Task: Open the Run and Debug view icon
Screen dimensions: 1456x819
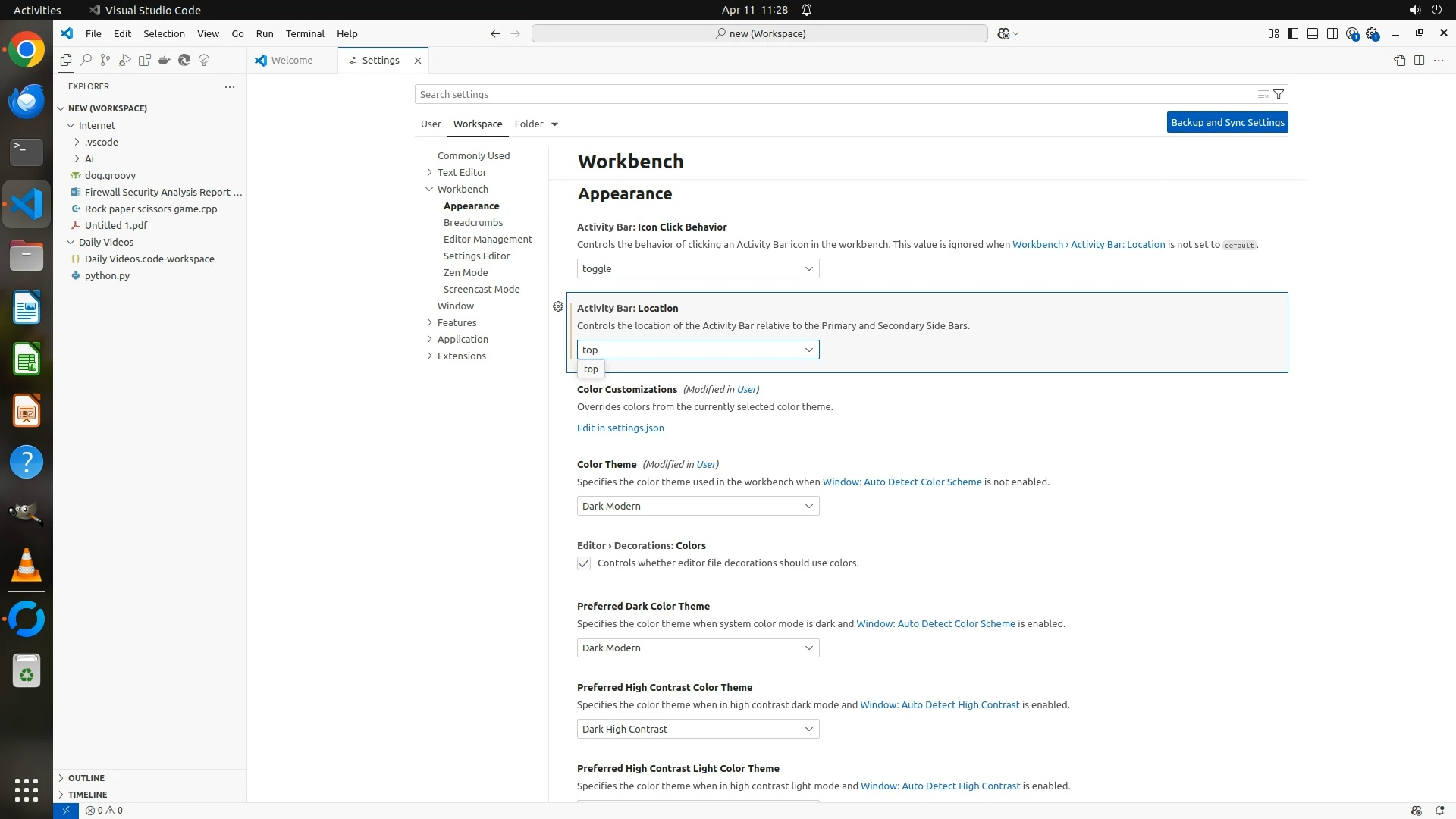Action: pyautogui.click(x=125, y=60)
